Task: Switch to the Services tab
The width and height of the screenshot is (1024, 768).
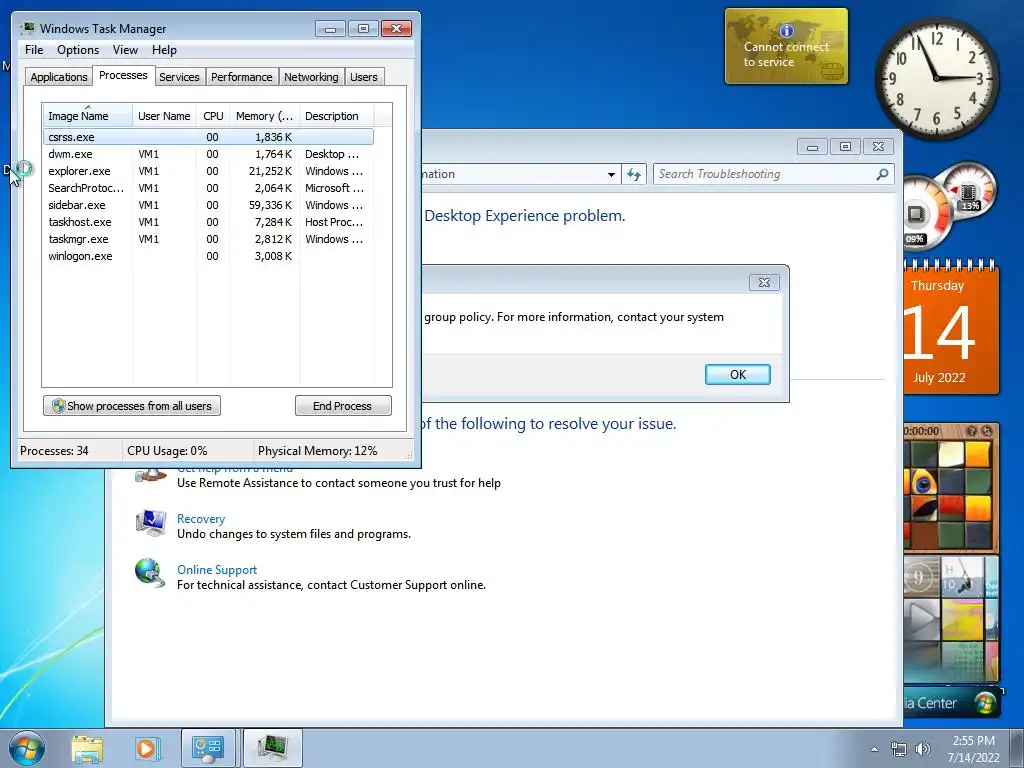Action: (179, 77)
